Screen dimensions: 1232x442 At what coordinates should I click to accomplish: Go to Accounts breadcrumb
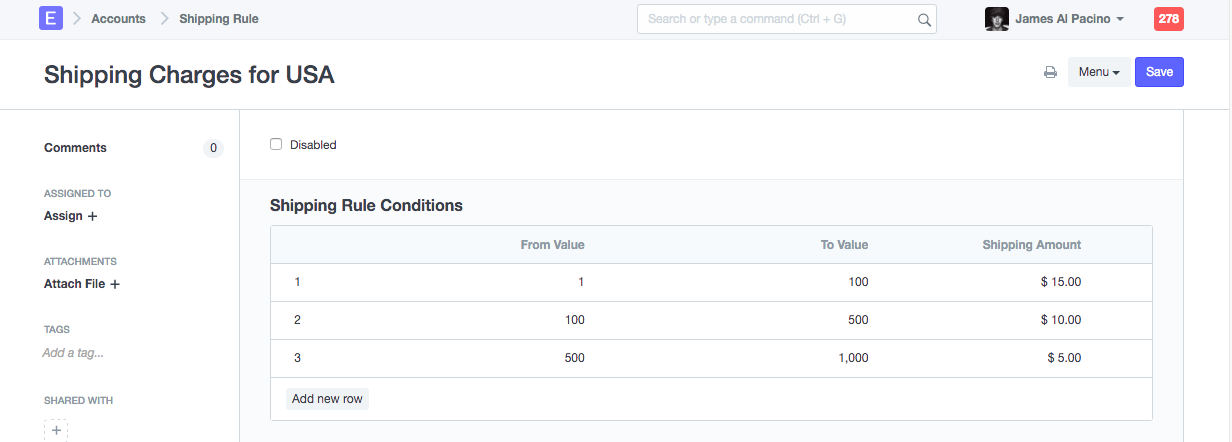click(x=118, y=19)
